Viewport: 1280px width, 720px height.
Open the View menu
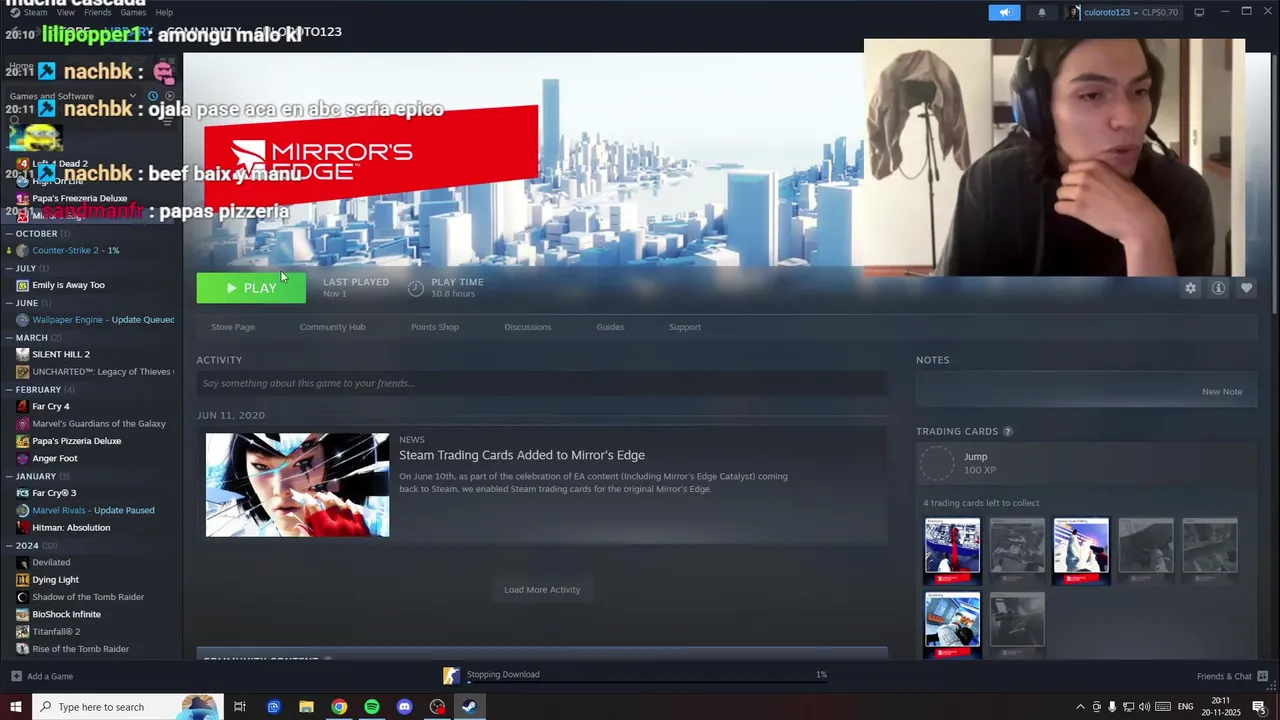click(x=66, y=12)
